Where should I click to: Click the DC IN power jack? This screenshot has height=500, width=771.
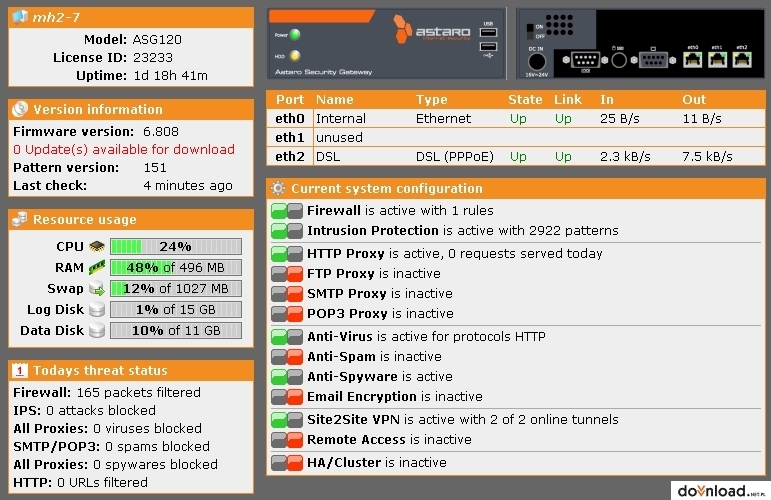536,62
